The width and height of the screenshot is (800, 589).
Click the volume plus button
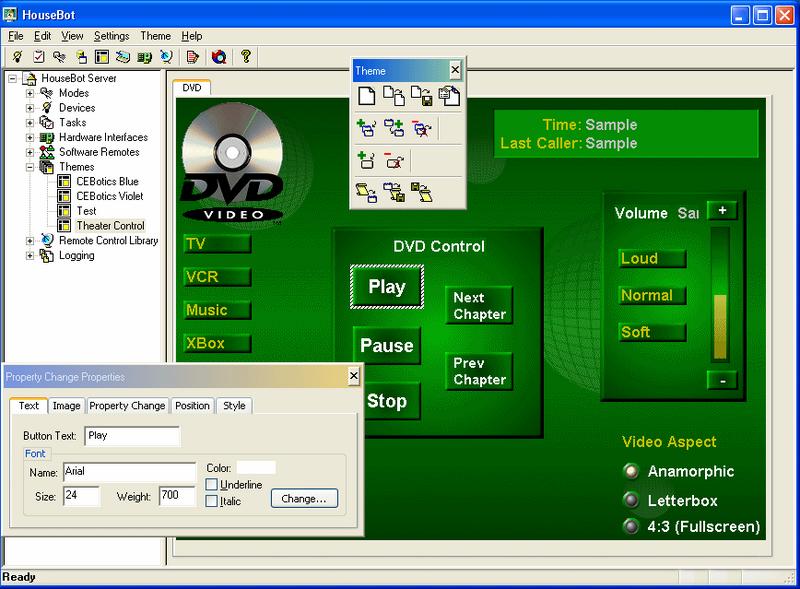click(722, 210)
